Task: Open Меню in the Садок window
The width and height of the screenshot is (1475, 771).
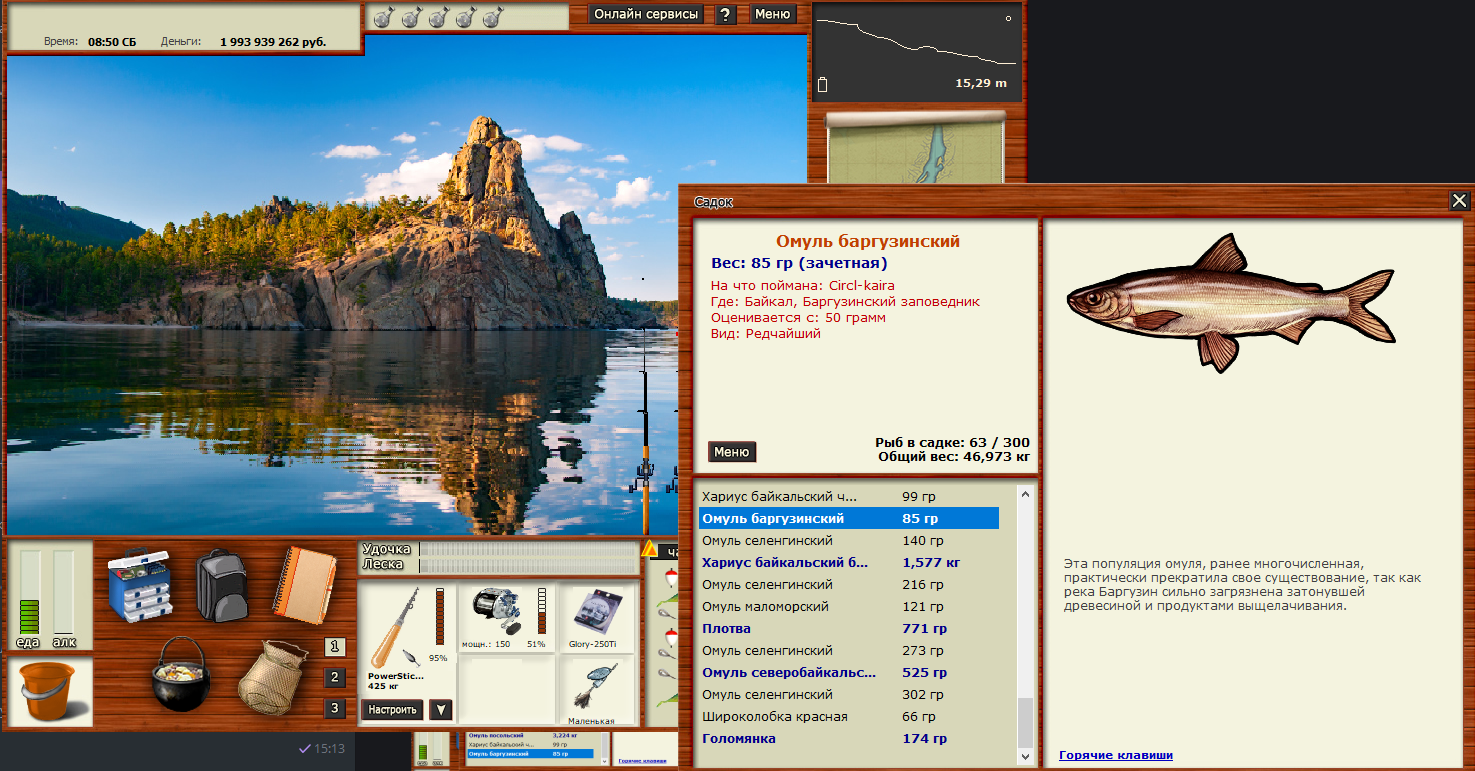Action: click(731, 452)
